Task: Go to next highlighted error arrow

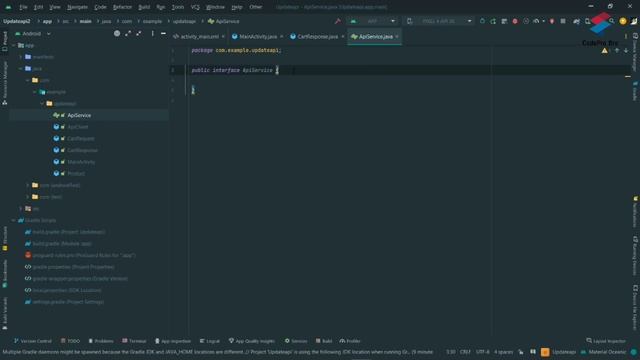Action: pyautogui.click(x=626, y=51)
